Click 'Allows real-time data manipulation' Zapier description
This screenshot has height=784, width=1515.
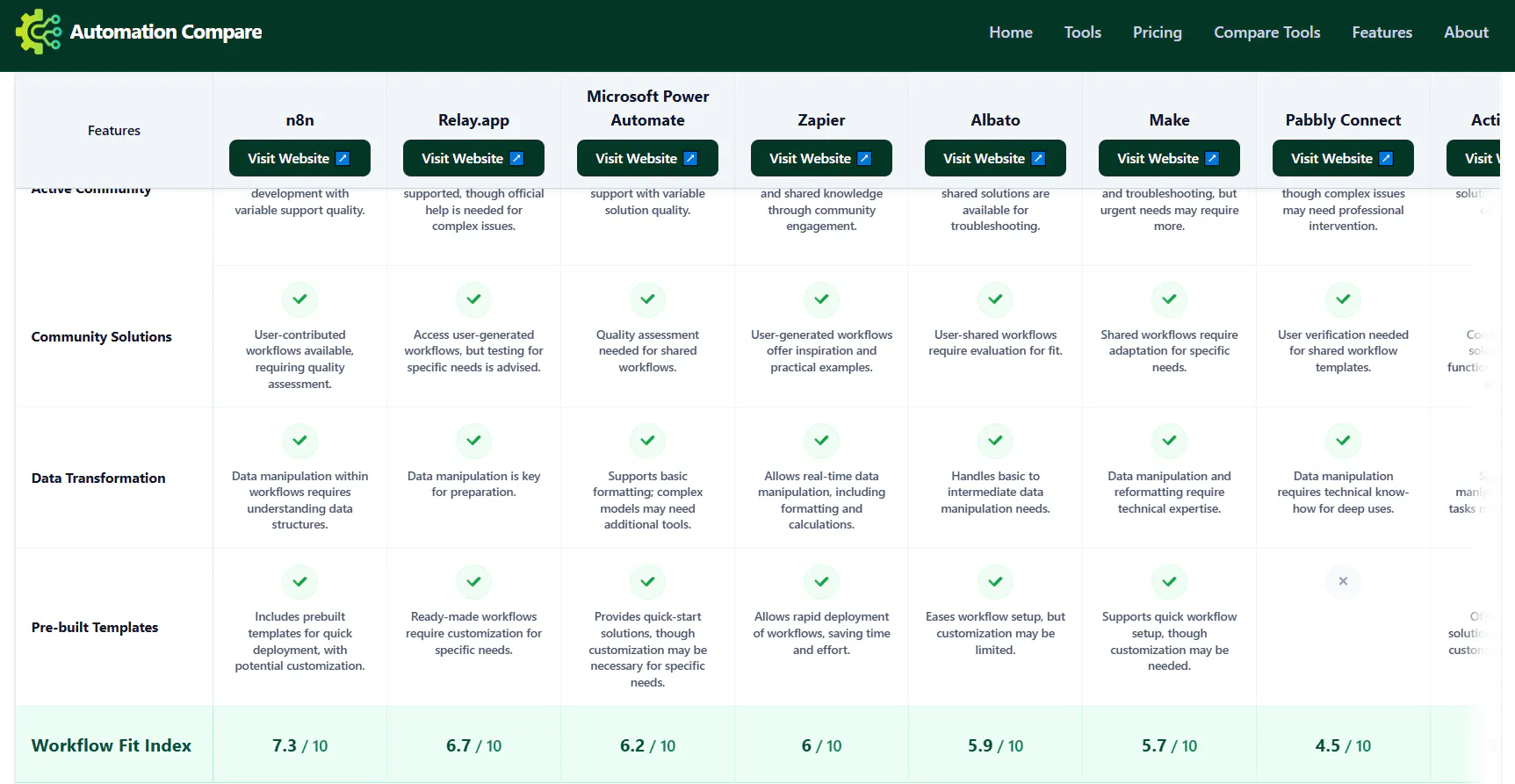pos(821,500)
